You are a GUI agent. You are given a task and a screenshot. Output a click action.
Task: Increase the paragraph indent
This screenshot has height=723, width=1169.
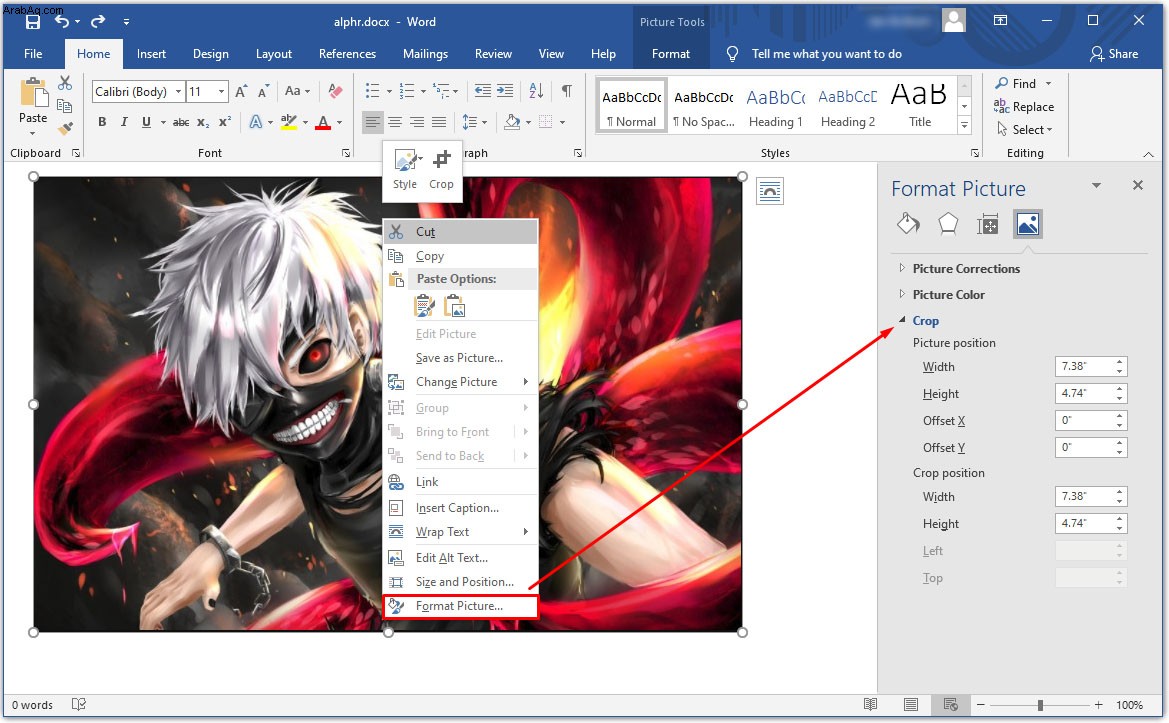[x=505, y=91]
